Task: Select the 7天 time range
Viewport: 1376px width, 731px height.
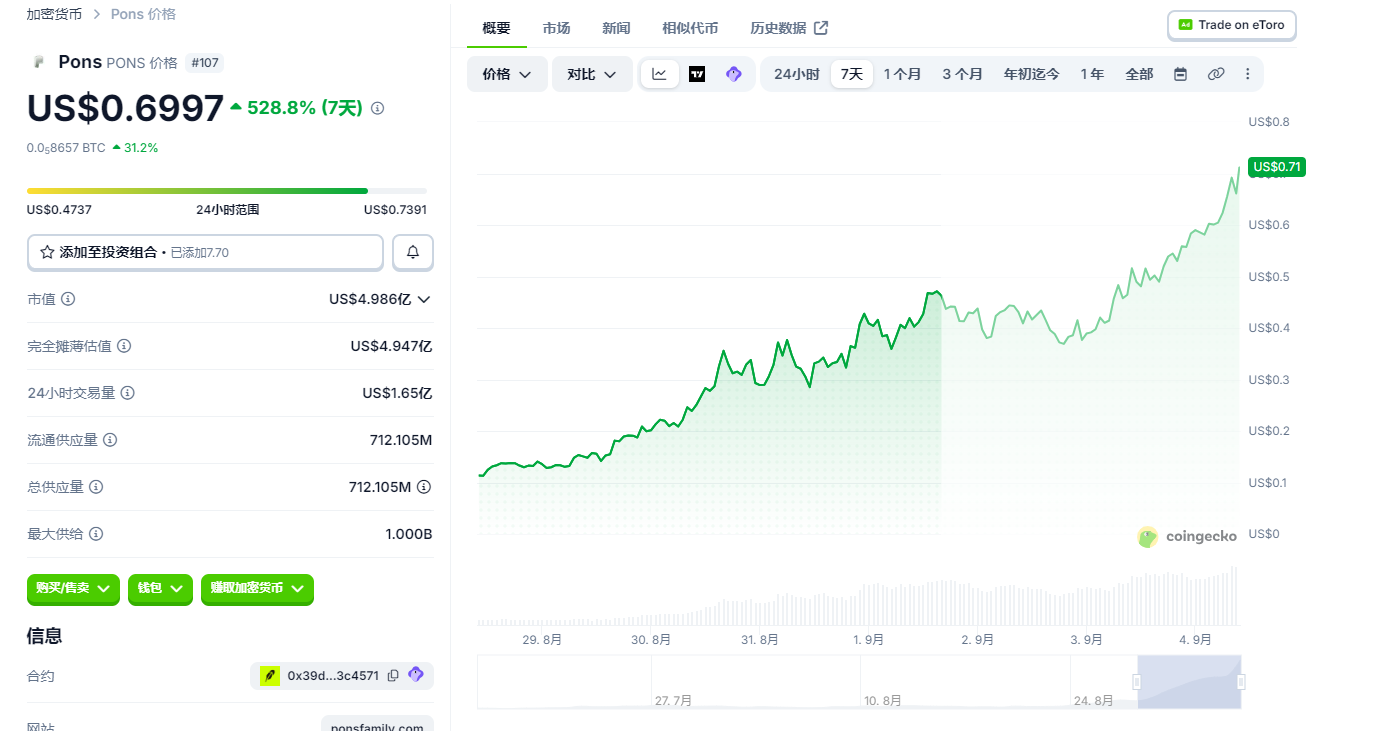Action: click(x=852, y=74)
